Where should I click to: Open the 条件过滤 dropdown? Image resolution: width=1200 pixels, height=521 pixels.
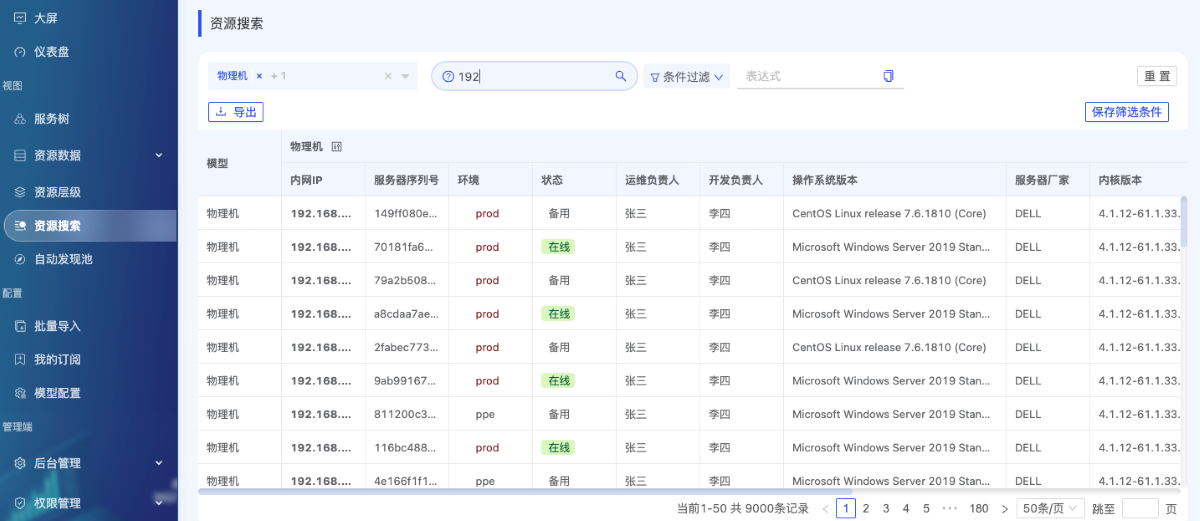687,77
